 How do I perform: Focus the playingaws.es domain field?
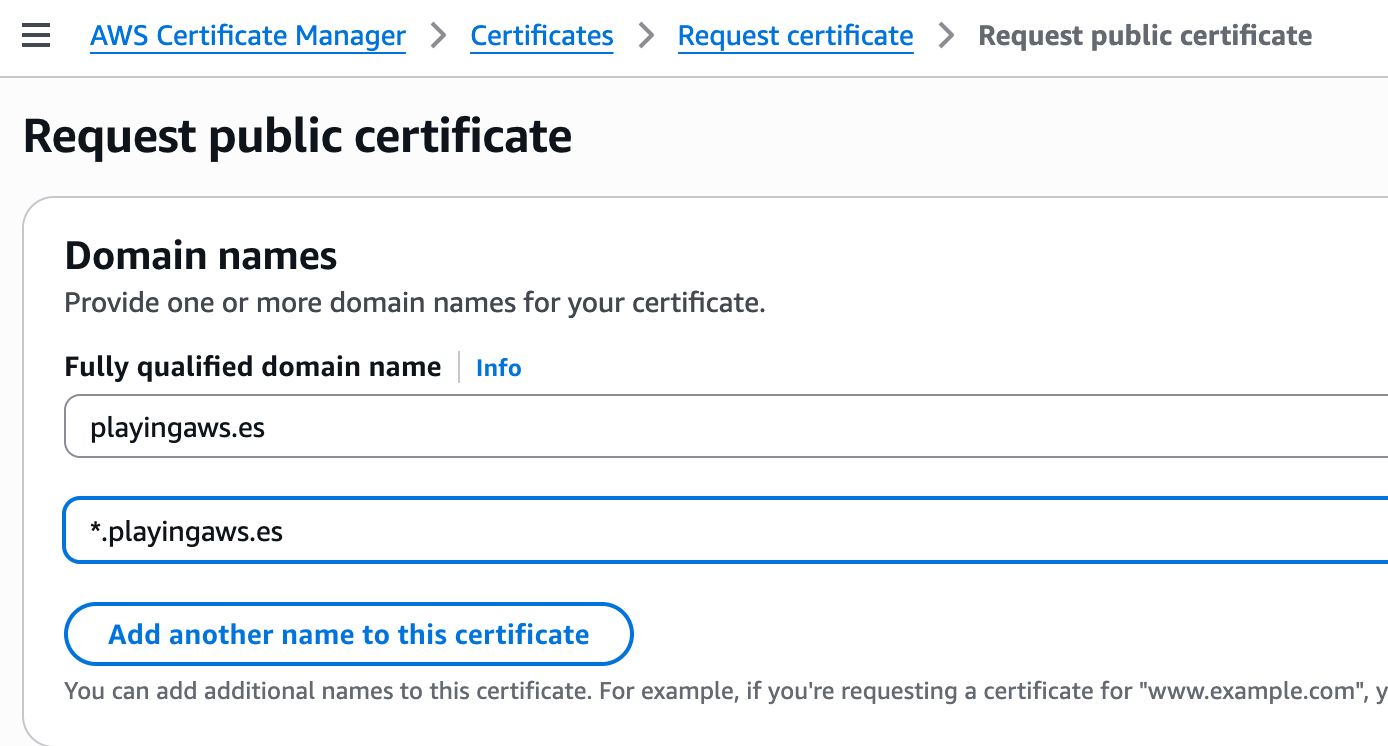tap(700, 428)
